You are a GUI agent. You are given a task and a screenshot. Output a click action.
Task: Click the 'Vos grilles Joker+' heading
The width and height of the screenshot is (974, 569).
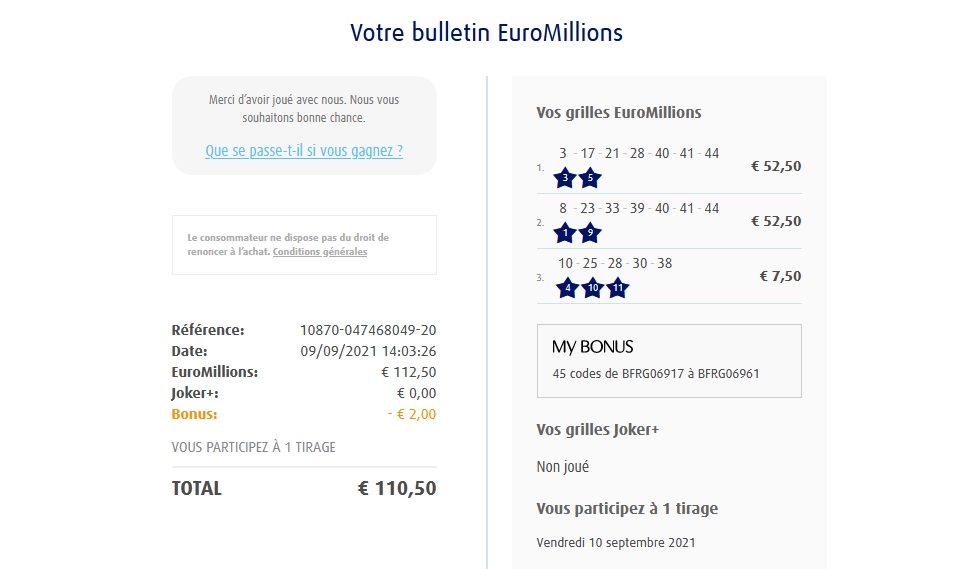pyautogui.click(x=597, y=430)
